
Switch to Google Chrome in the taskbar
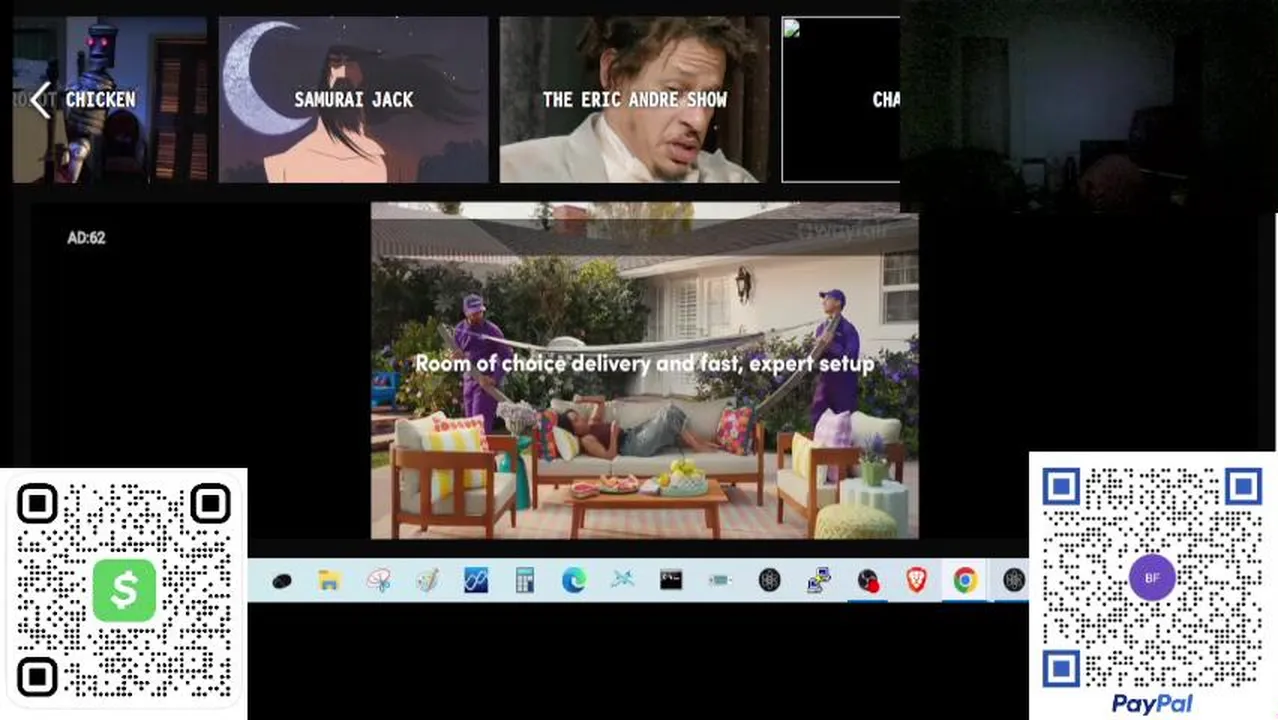[965, 580]
